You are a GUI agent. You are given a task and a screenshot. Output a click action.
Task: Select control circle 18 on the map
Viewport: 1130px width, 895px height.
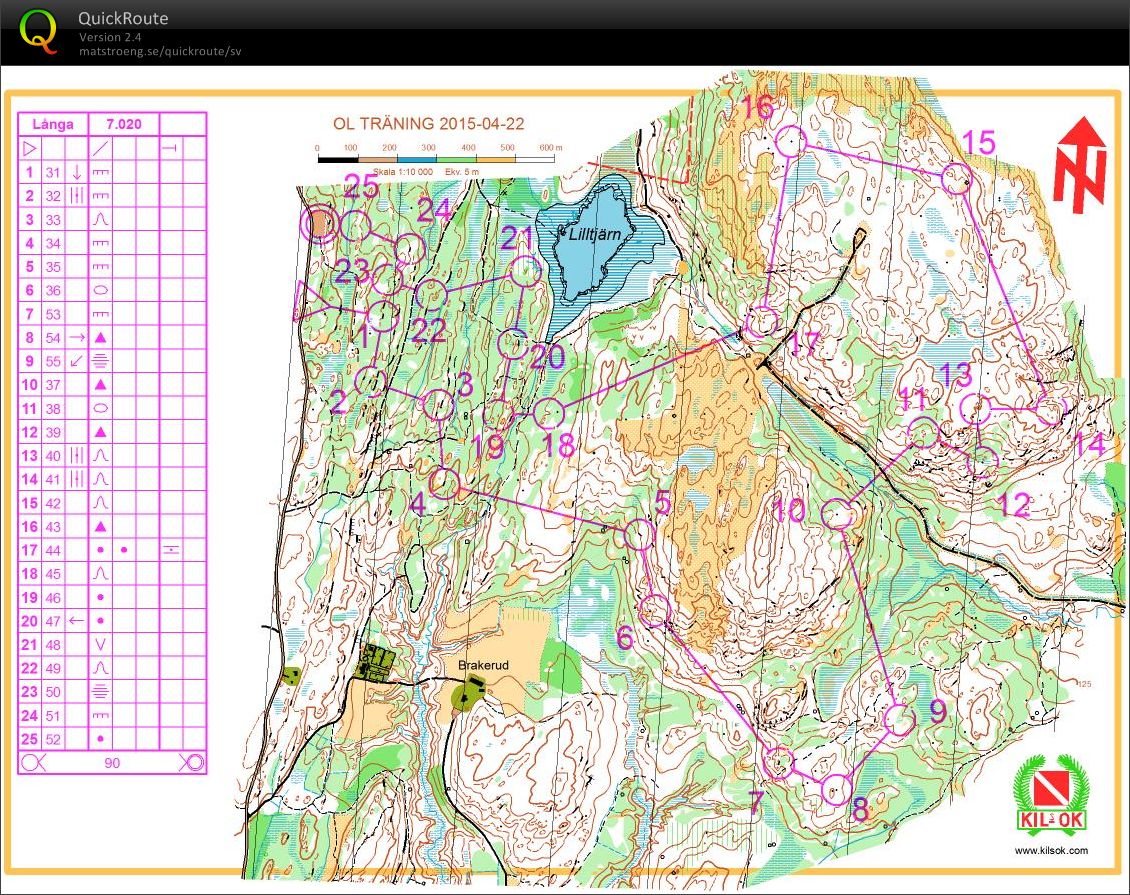548,413
